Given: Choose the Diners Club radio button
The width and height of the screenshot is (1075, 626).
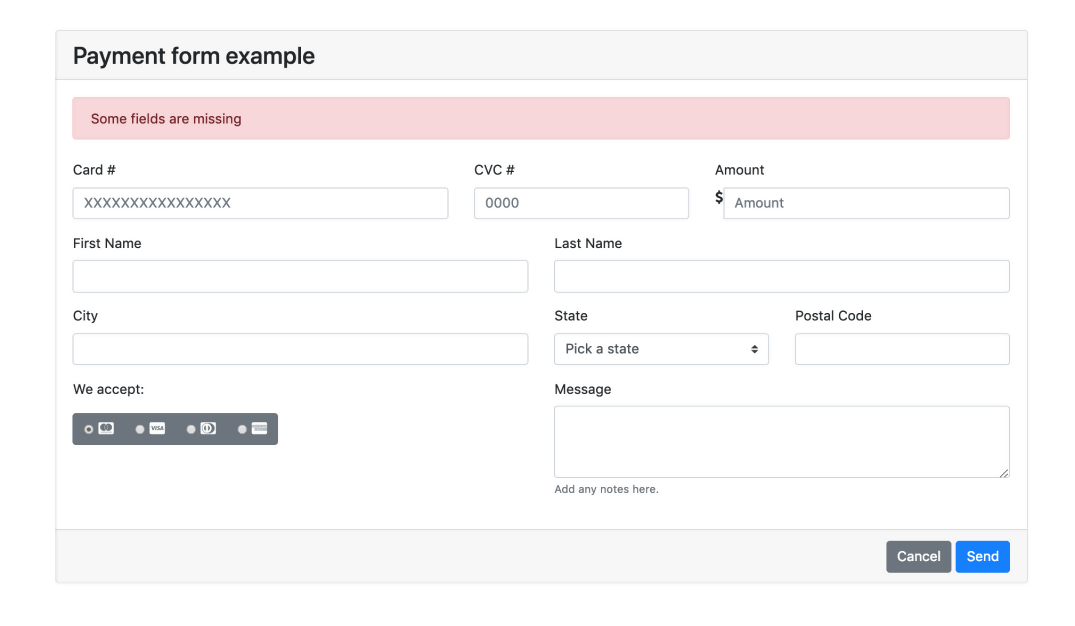Looking at the screenshot, I should tap(191, 428).
